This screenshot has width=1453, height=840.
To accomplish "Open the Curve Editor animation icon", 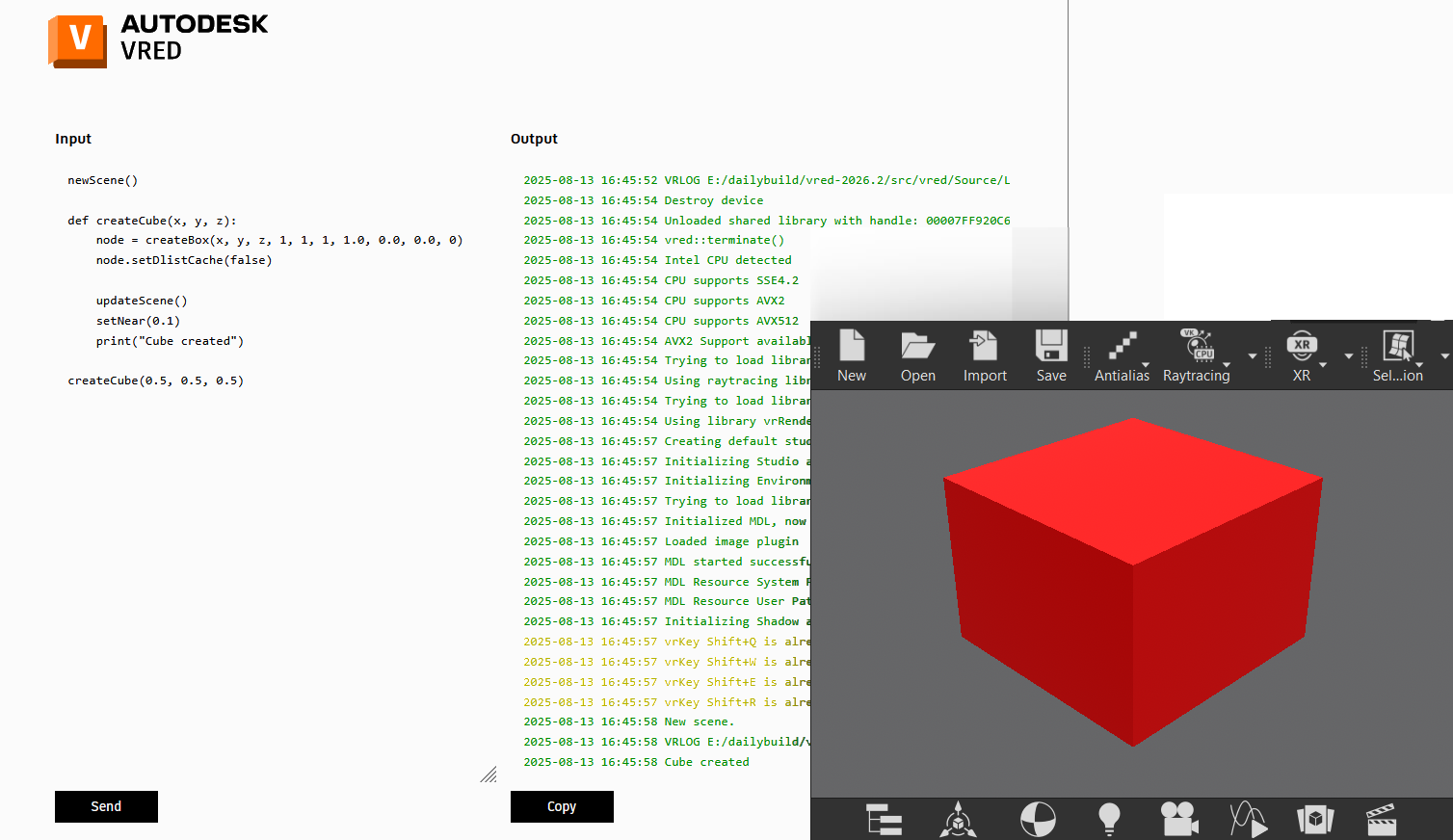I will pyautogui.click(x=1247, y=820).
